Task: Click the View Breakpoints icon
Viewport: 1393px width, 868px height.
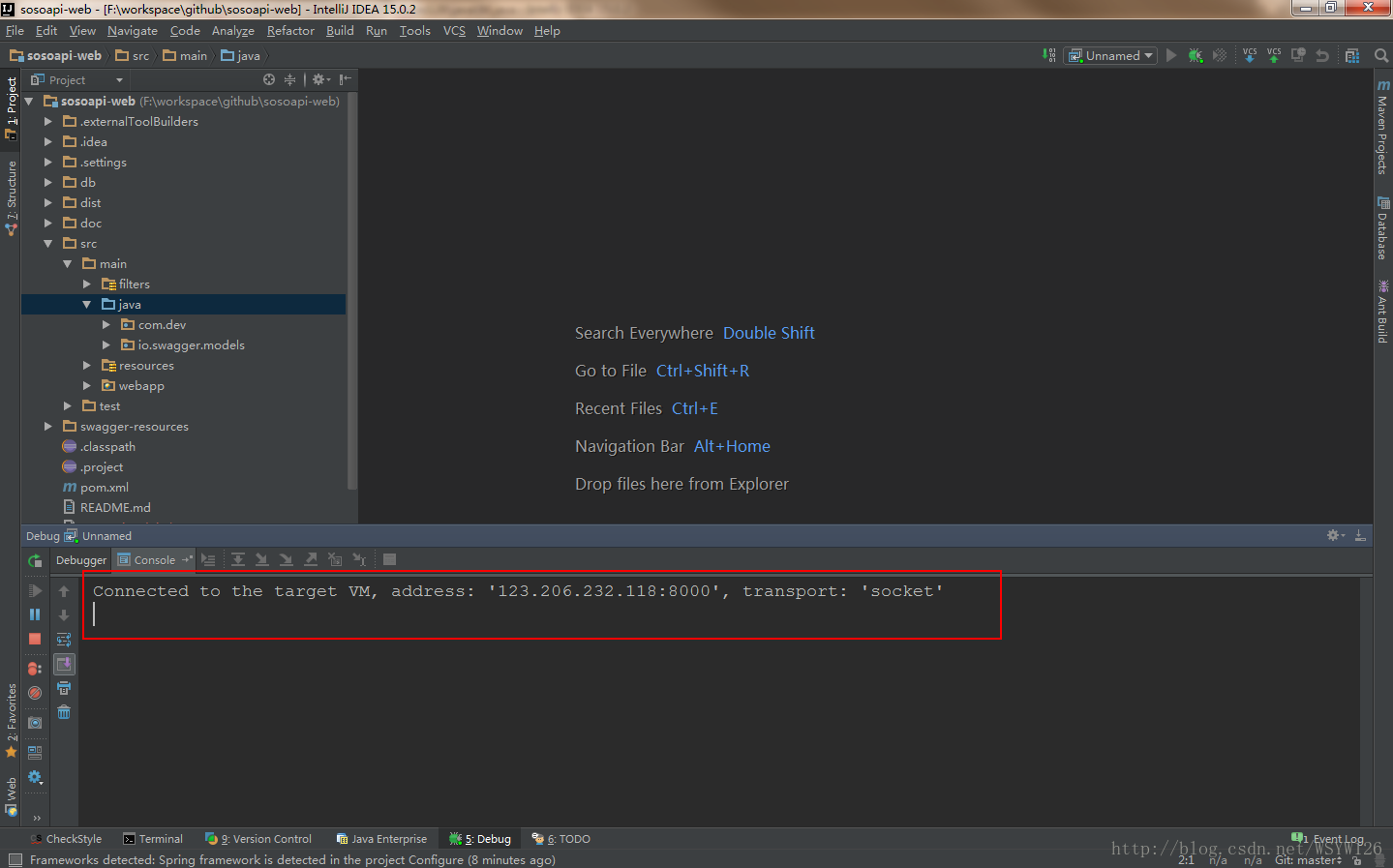Action: tap(35, 669)
